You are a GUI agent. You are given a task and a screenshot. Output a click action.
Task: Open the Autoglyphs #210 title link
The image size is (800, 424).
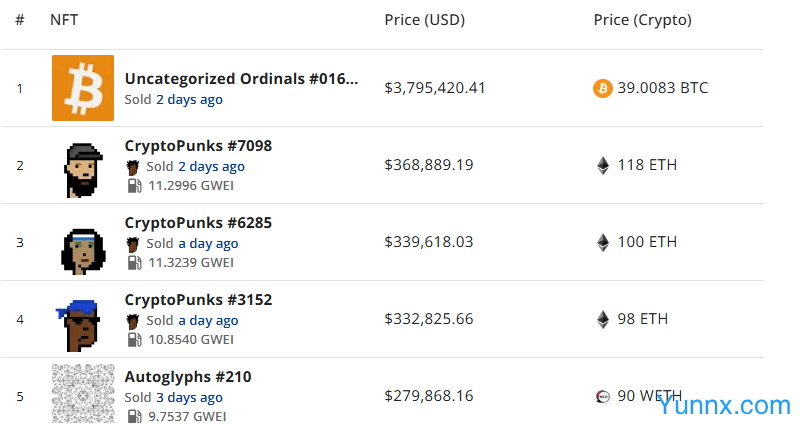(188, 377)
